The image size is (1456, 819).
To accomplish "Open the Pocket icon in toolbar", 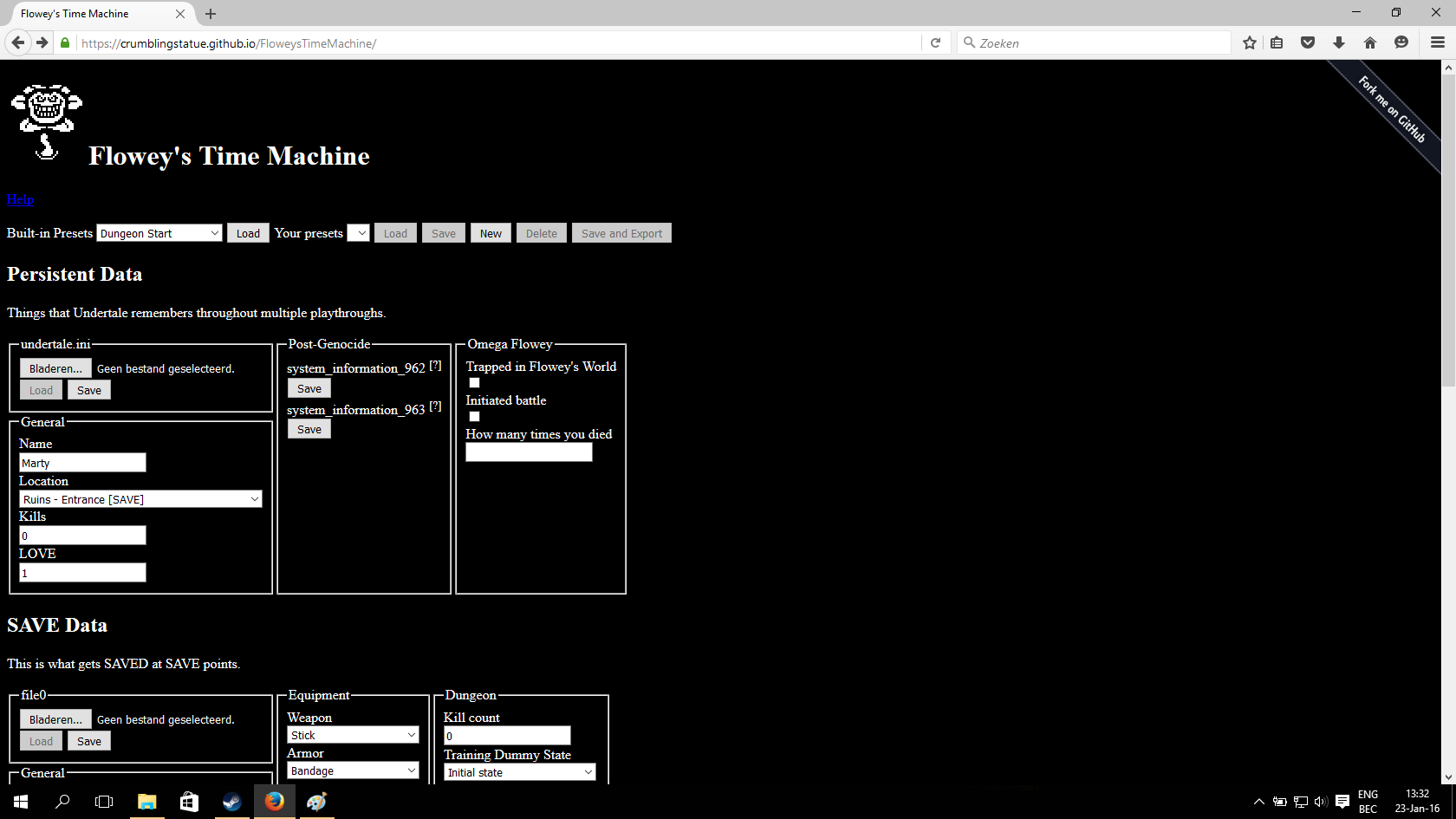I will 1308,42.
